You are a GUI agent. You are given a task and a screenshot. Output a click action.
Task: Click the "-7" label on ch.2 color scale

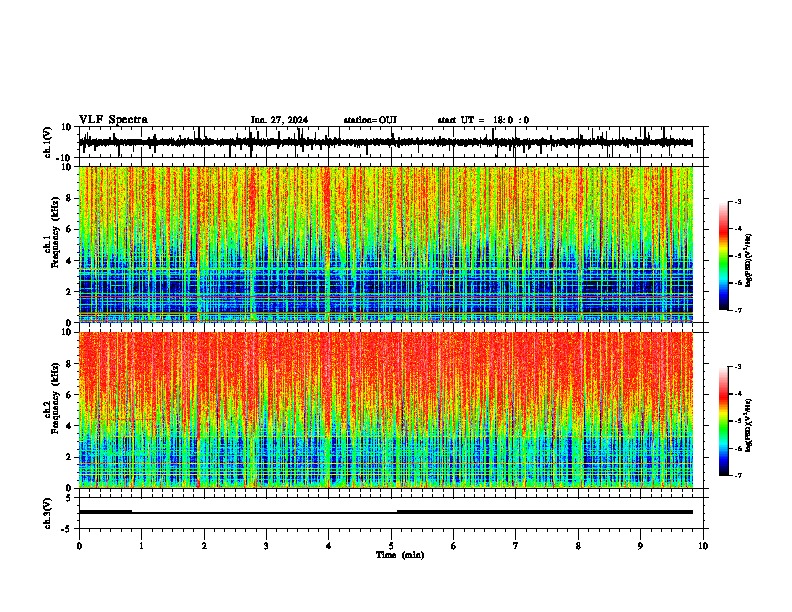[738, 475]
